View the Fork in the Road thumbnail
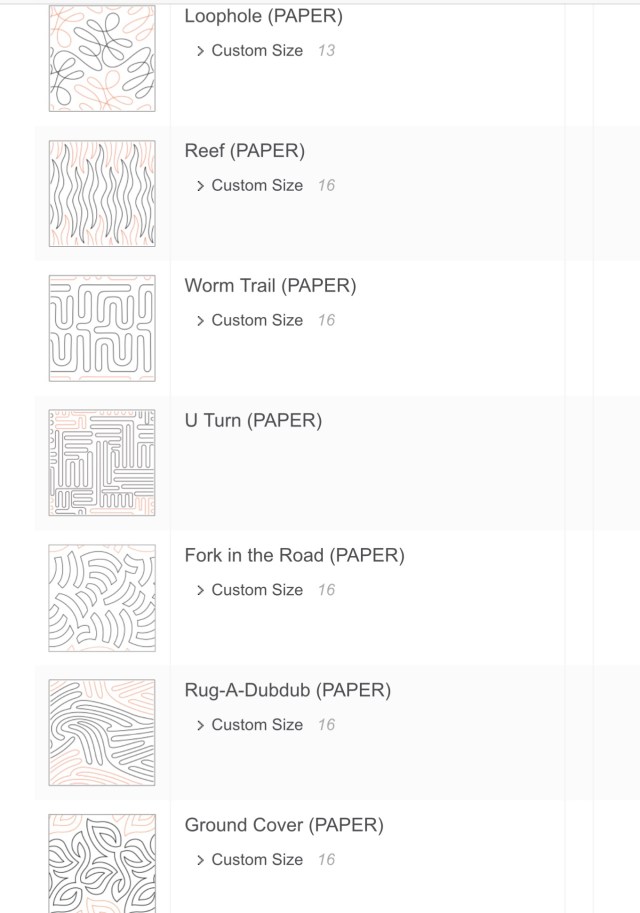Image resolution: width=640 pixels, height=913 pixels. click(102, 598)
